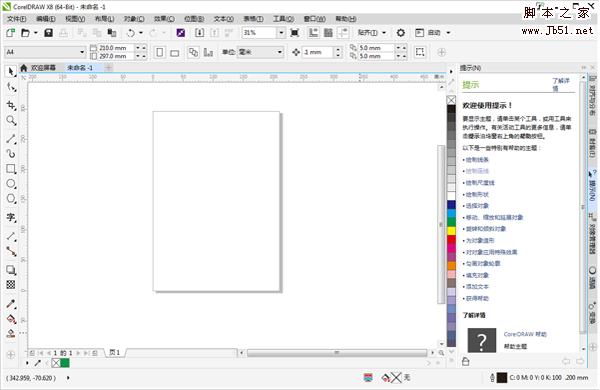Select the Interactive Fill tool
The width and height of the screenshot is (600, 390).
click(11, 319)
